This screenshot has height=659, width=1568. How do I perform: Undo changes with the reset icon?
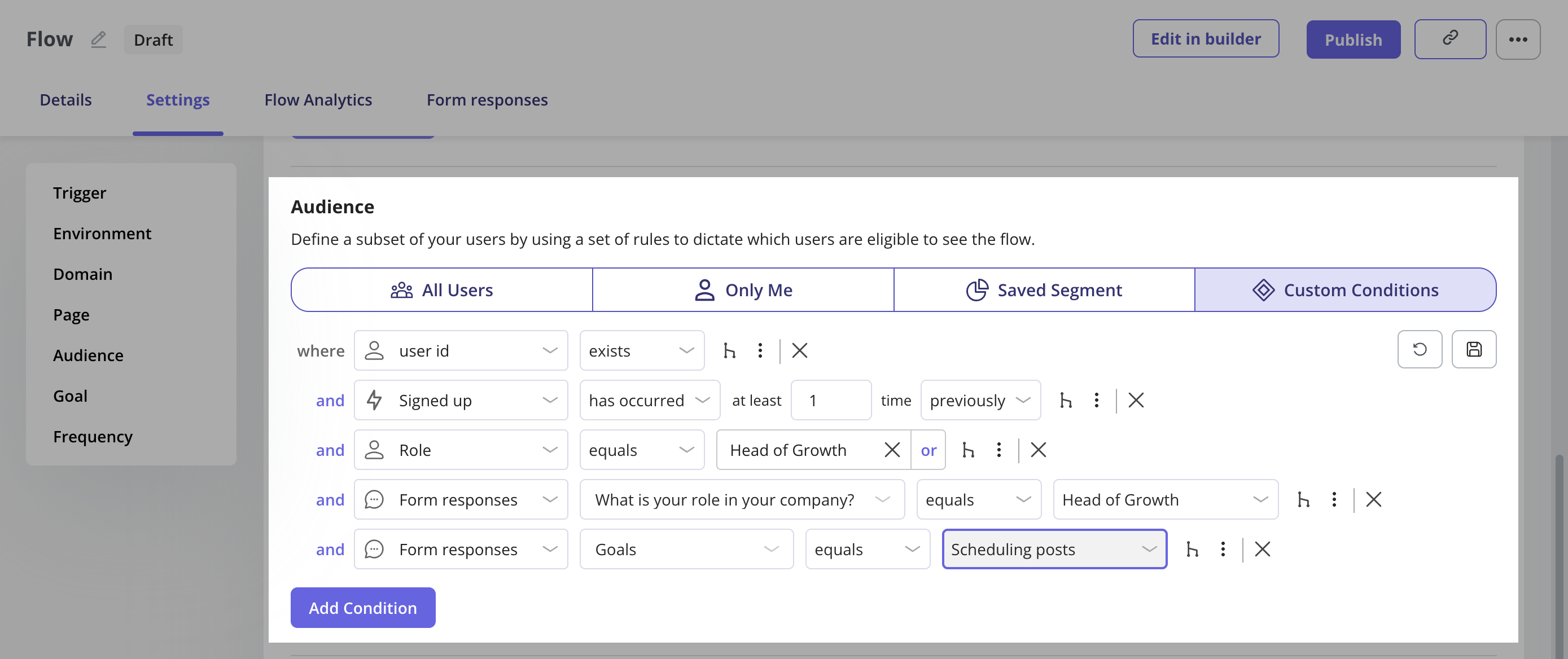coord(1420,349)
